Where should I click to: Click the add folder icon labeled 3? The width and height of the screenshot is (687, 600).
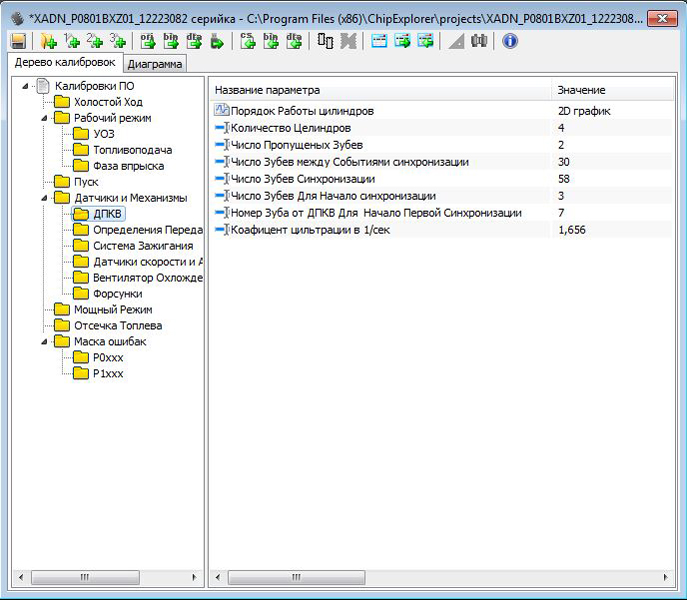point(118,41)
